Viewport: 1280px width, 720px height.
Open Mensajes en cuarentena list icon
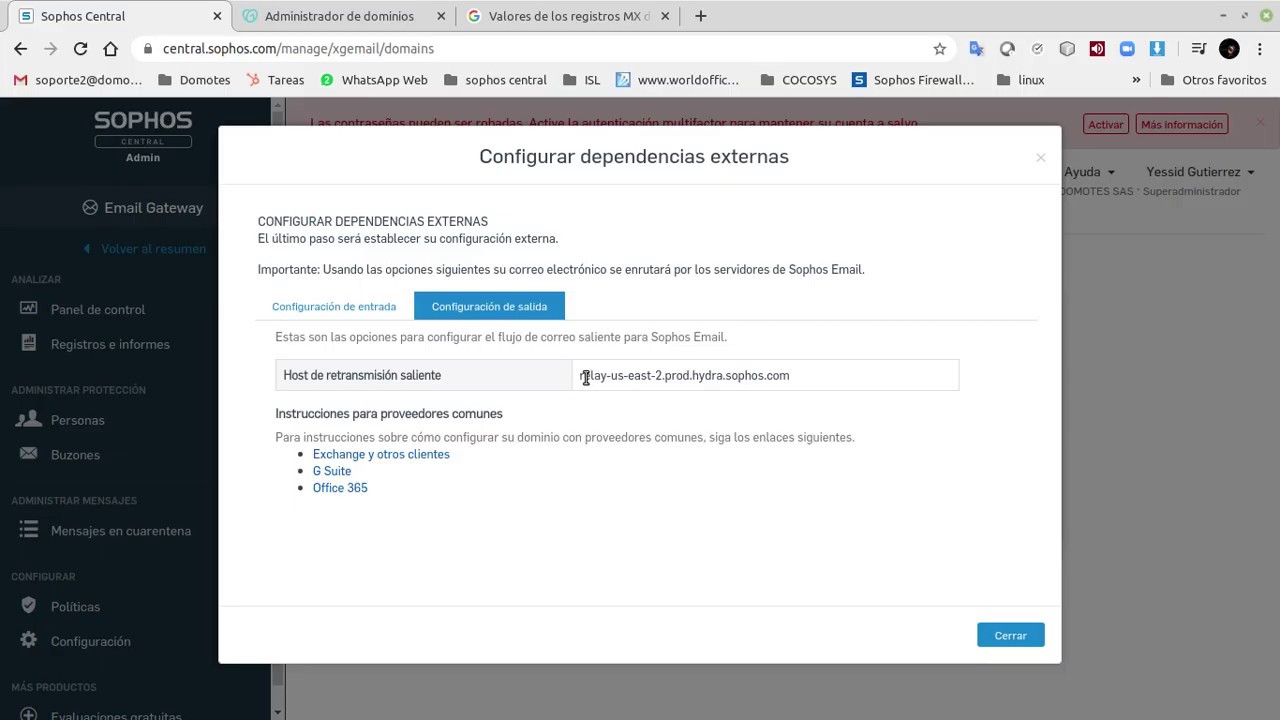tap(28, 530)
